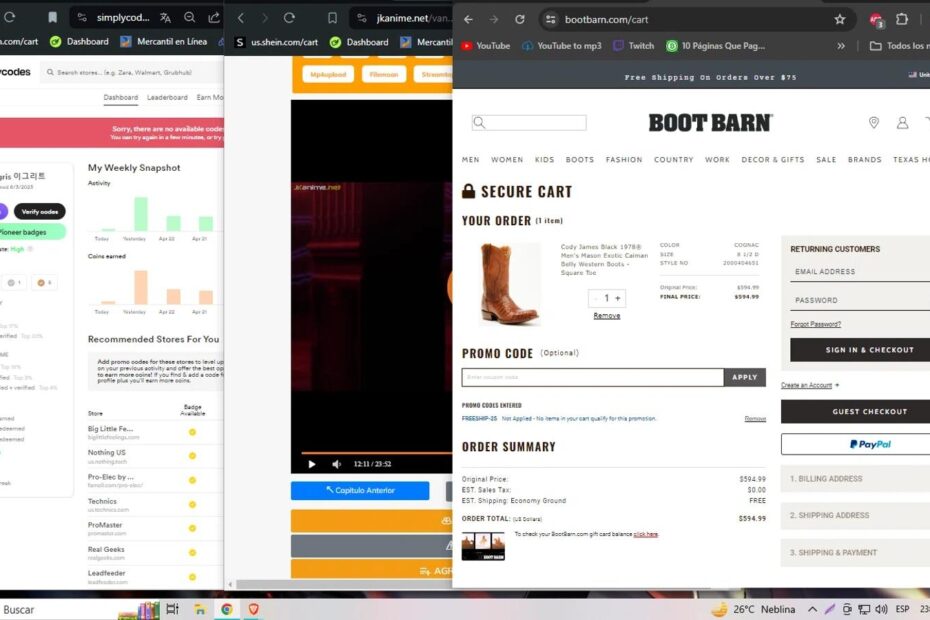The height and width of the screenshot is (620, 930).
Task: Remove the boots from the cart
Action: (607, 316)
